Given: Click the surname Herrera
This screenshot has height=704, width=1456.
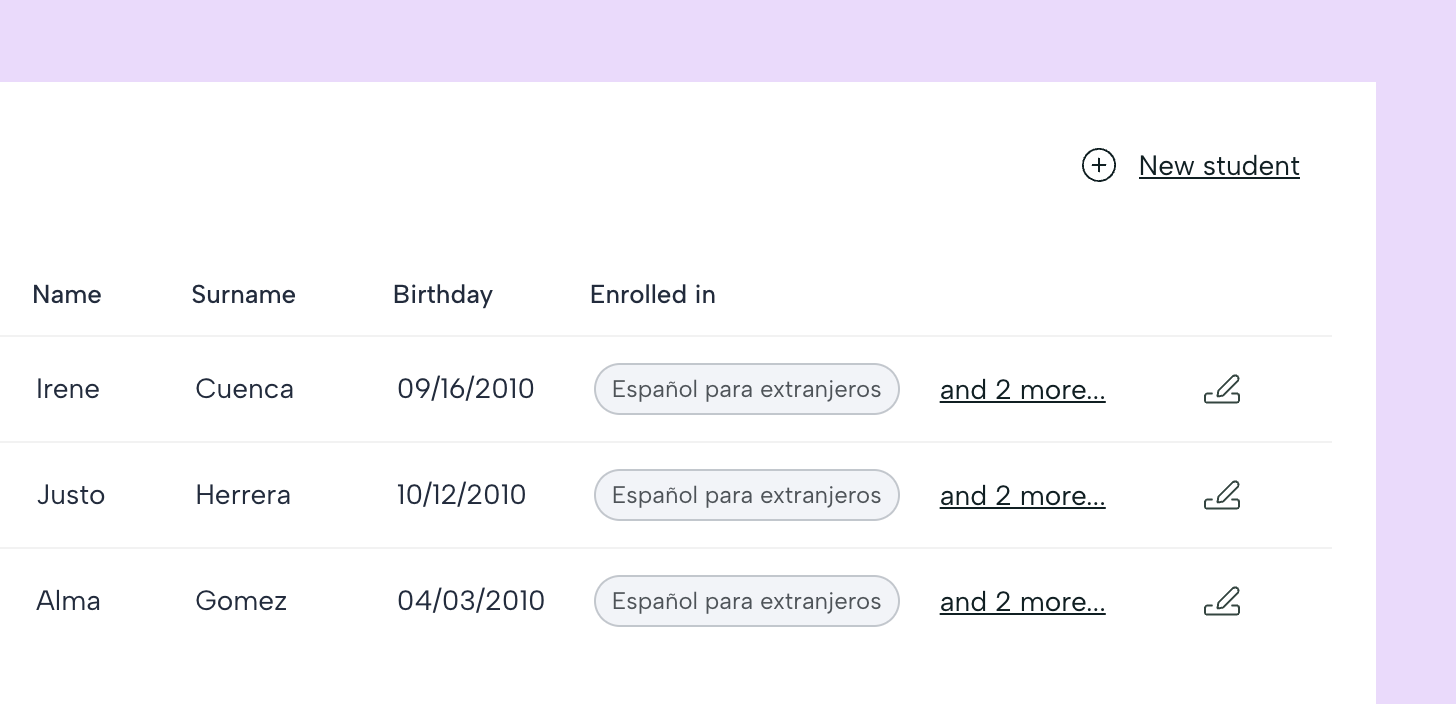Looking at the screenshot, I should [x=243, y=494].
